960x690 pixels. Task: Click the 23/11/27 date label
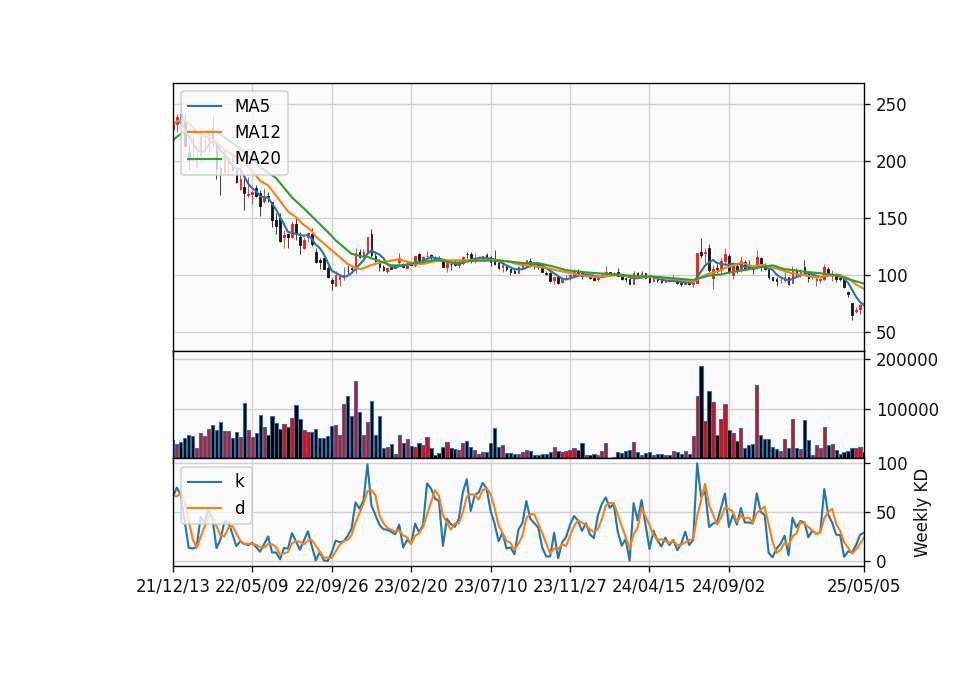tap(570, 587)
